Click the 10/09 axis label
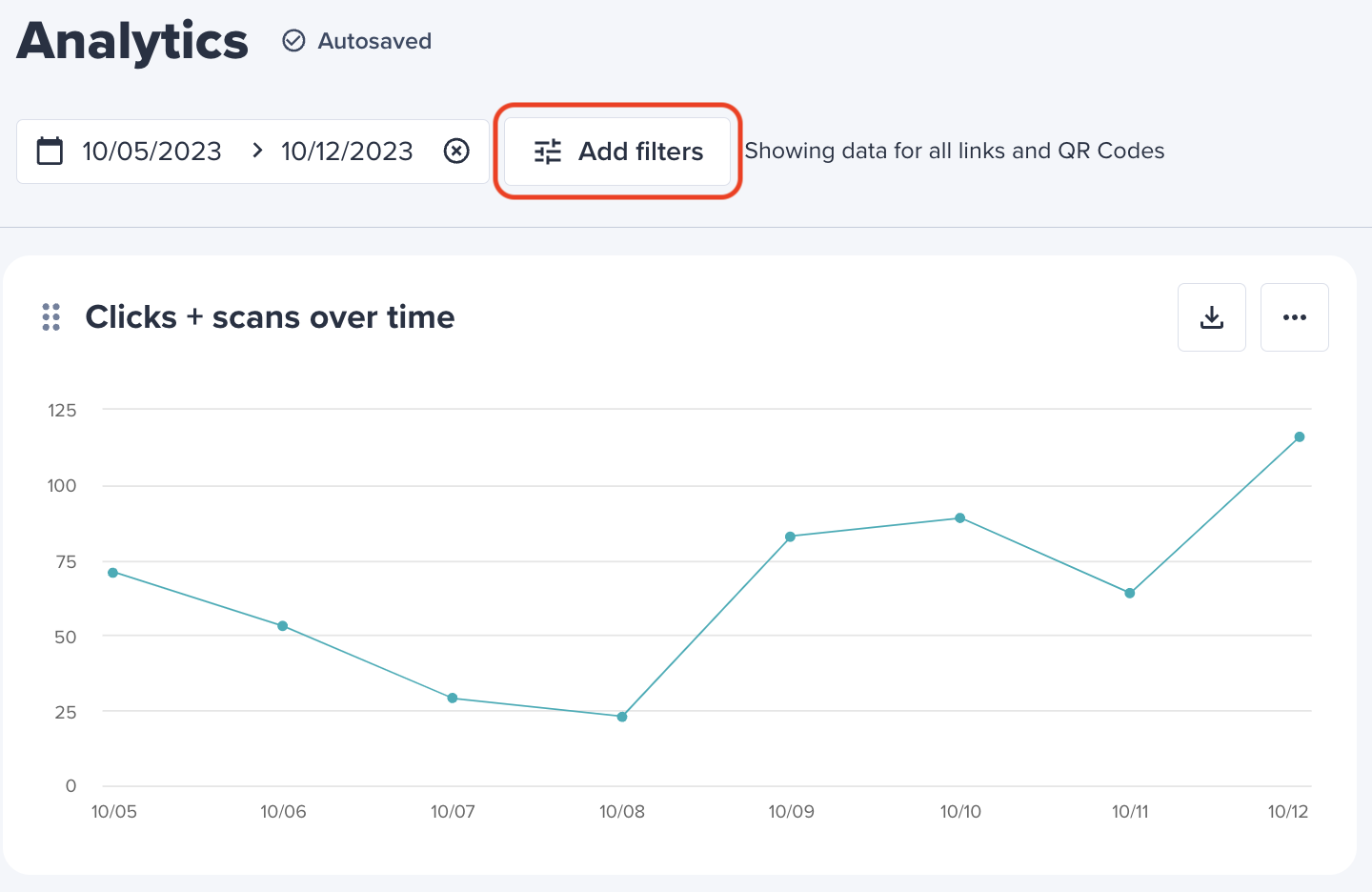The width and height of the screenshot is (1372, 892). [x=792, y=812]
